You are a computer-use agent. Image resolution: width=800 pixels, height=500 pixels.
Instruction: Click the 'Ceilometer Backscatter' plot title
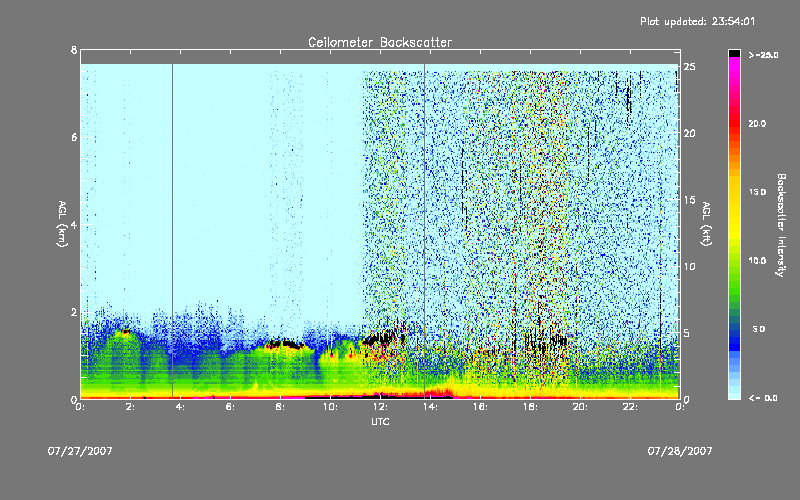click(380, 42)
